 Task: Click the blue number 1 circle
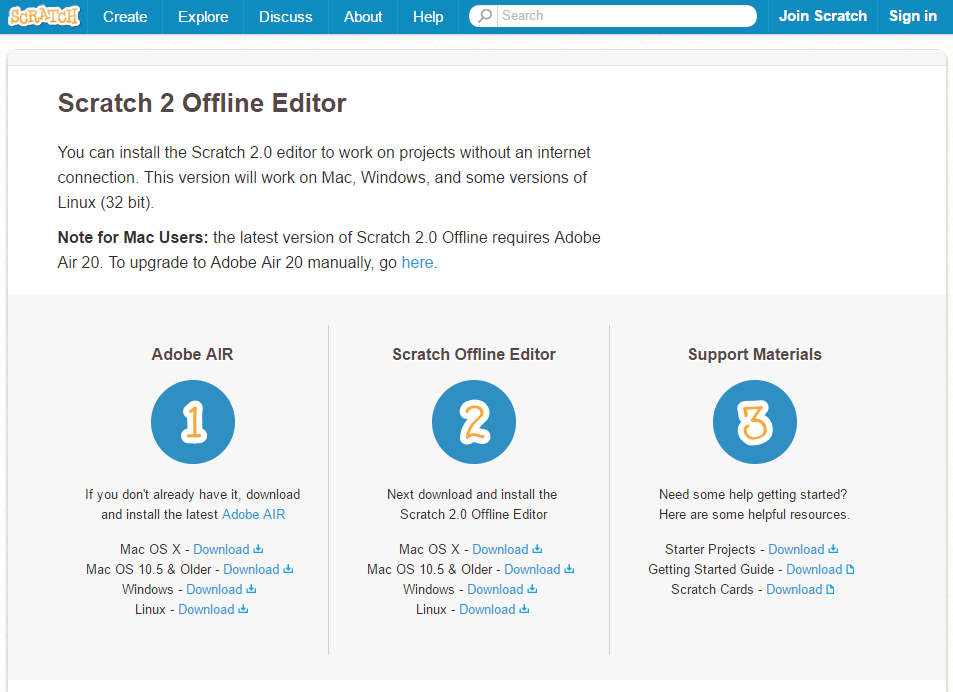(x=193, y=422)
